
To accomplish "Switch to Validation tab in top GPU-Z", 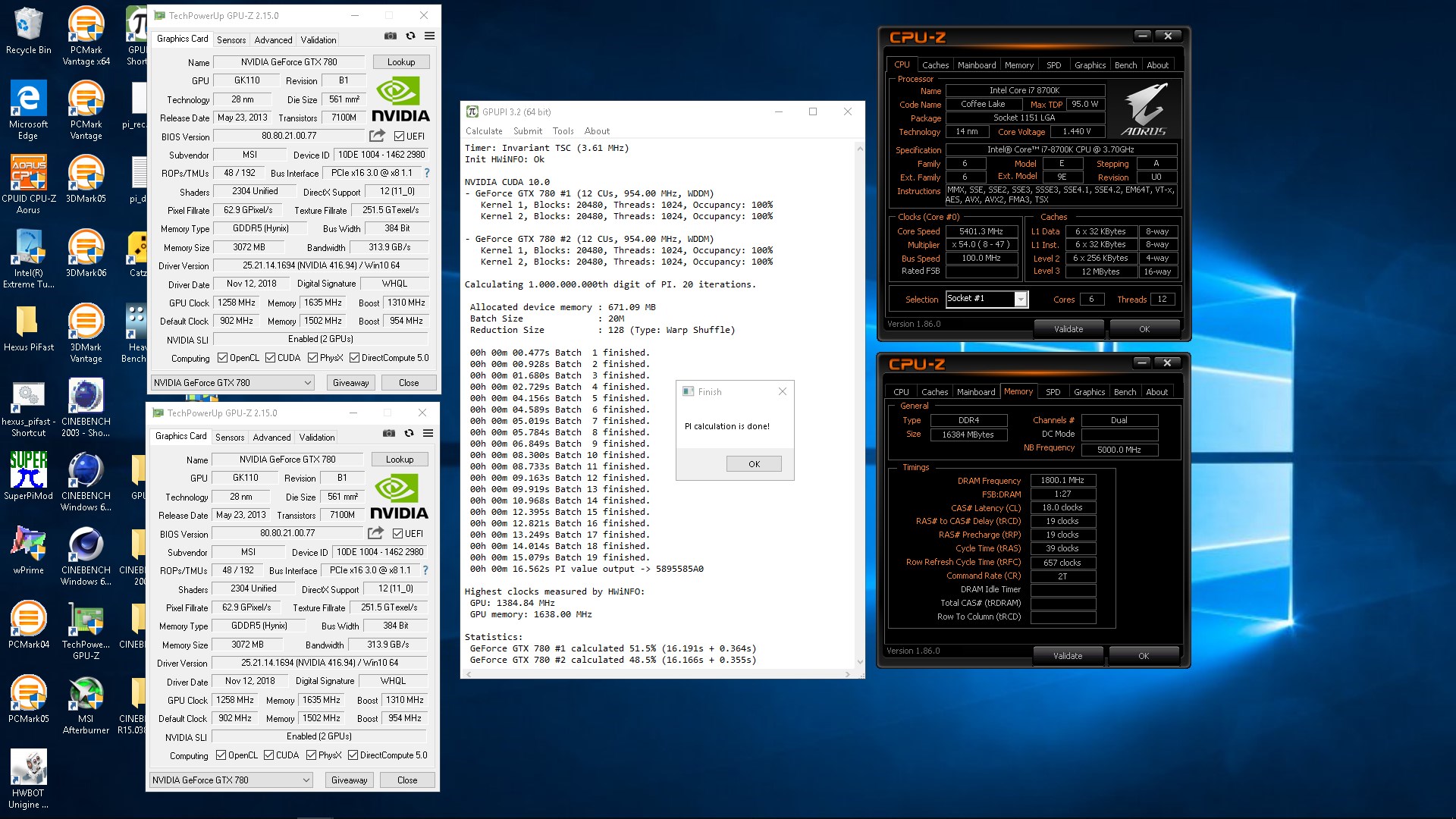I will click(x=318, y=40).
